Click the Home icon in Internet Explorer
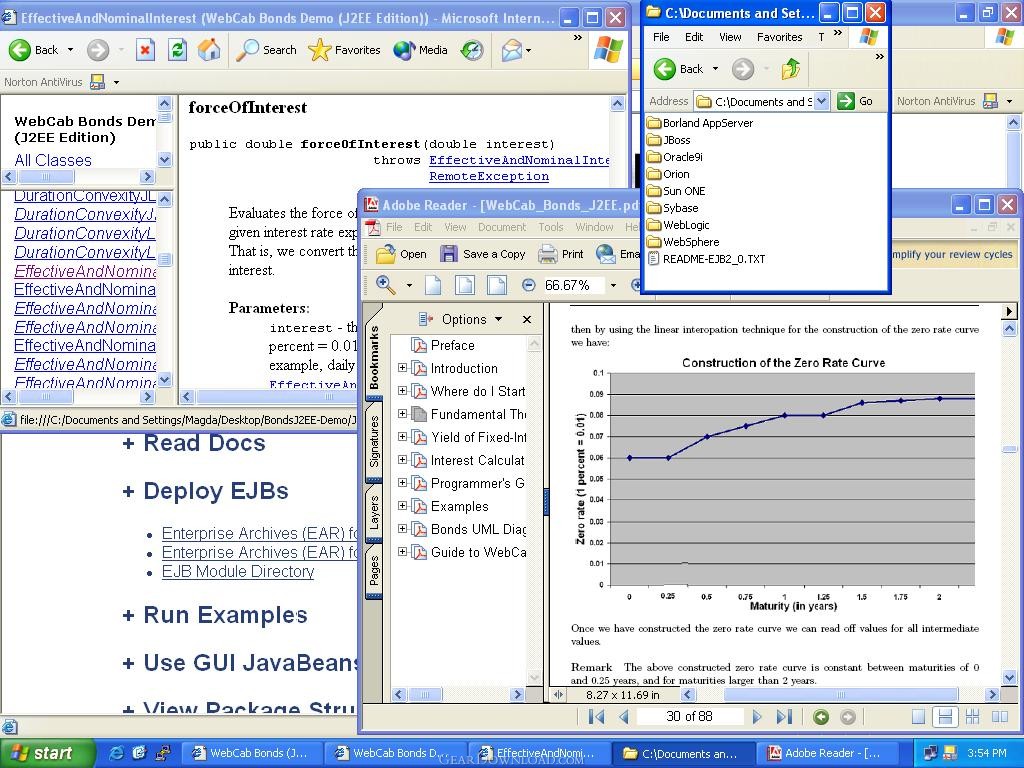Screen dimensions: 1024x768 pyautogui.click(x=209, y=50)
